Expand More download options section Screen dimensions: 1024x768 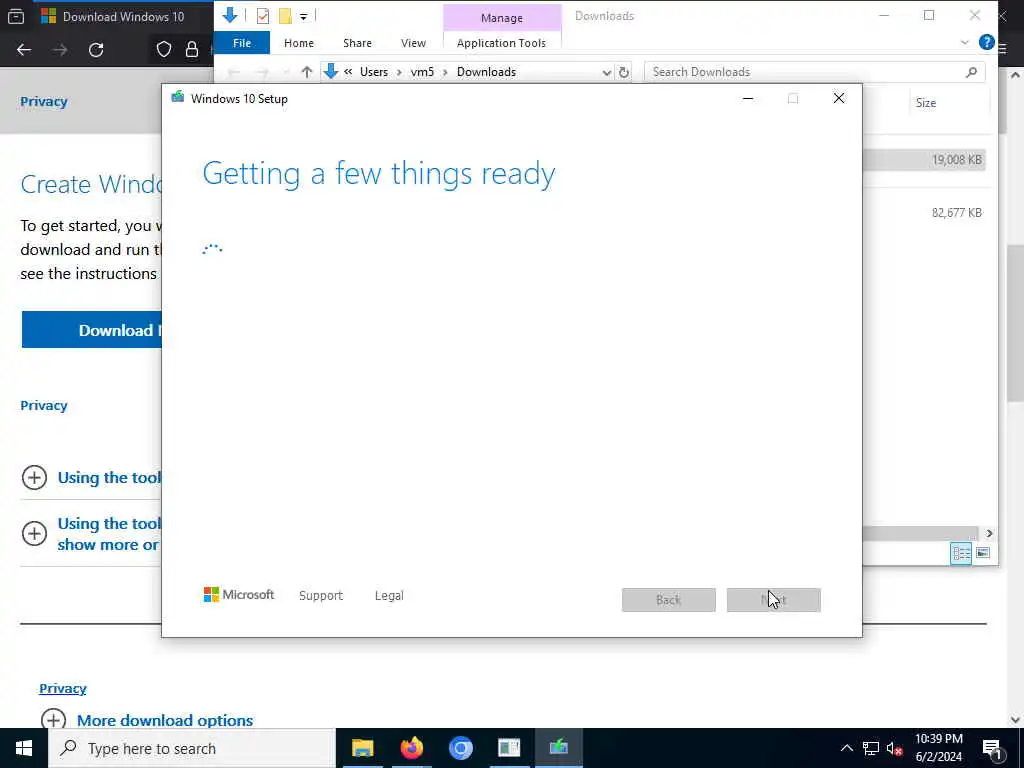(x=54, y=720)
